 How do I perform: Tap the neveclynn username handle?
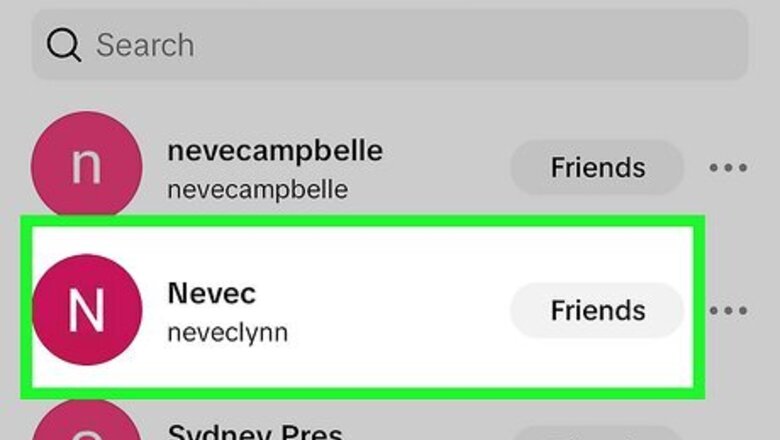[227, 332]
